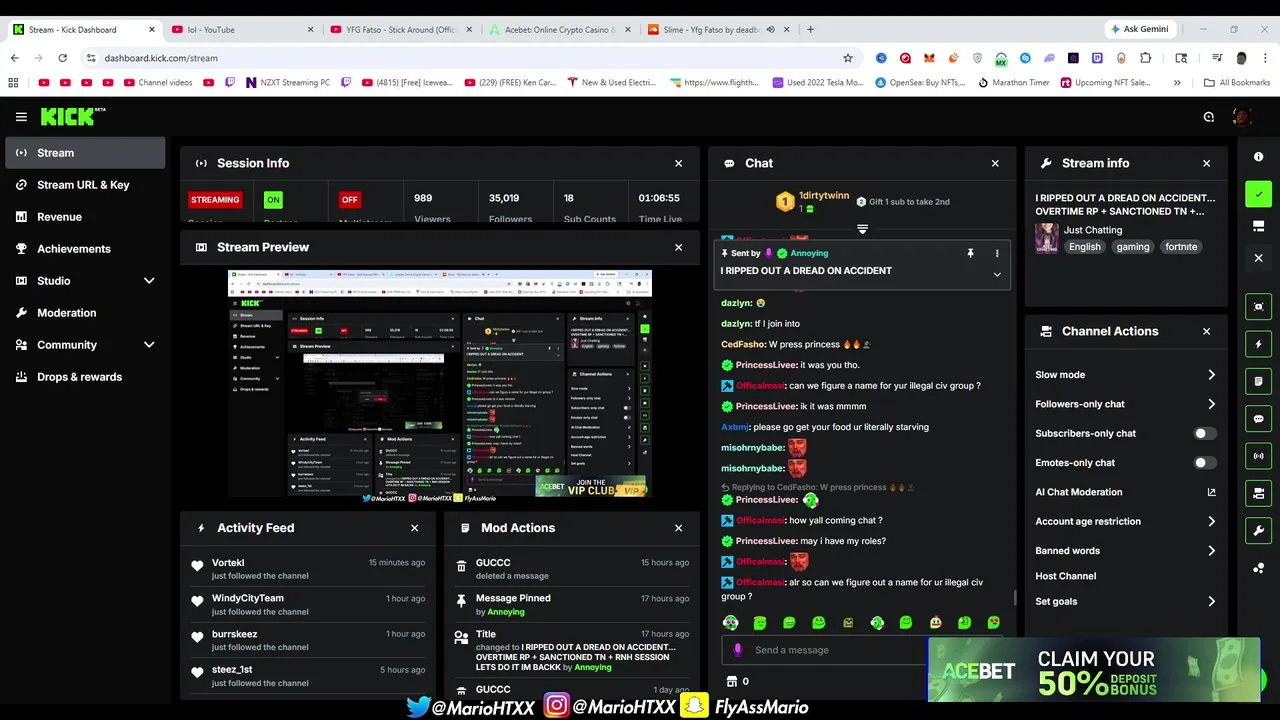Click the English language tag
Screen dimensions: 1280x720
[x=1084, y=247]
